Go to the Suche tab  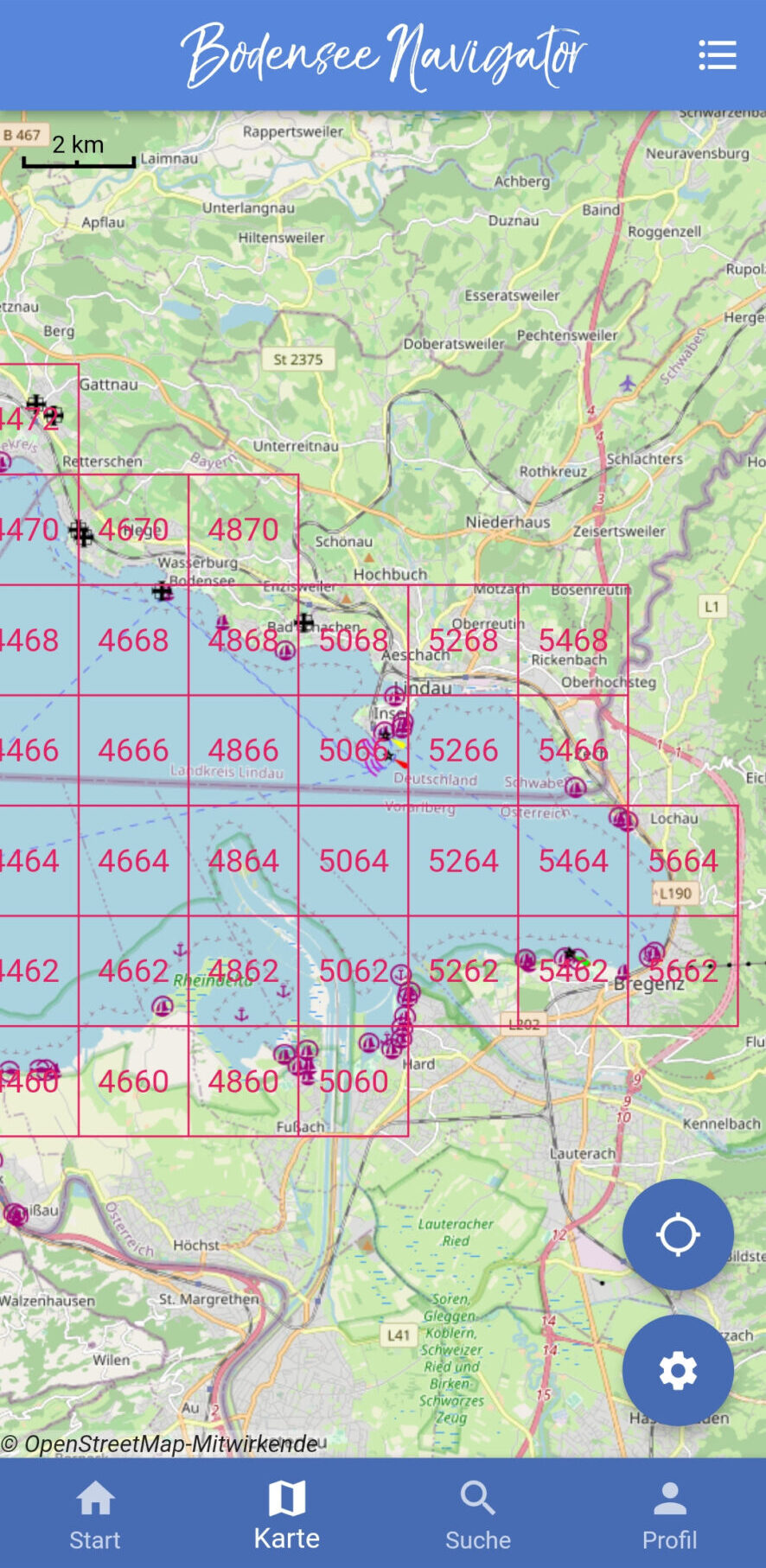478,1514
